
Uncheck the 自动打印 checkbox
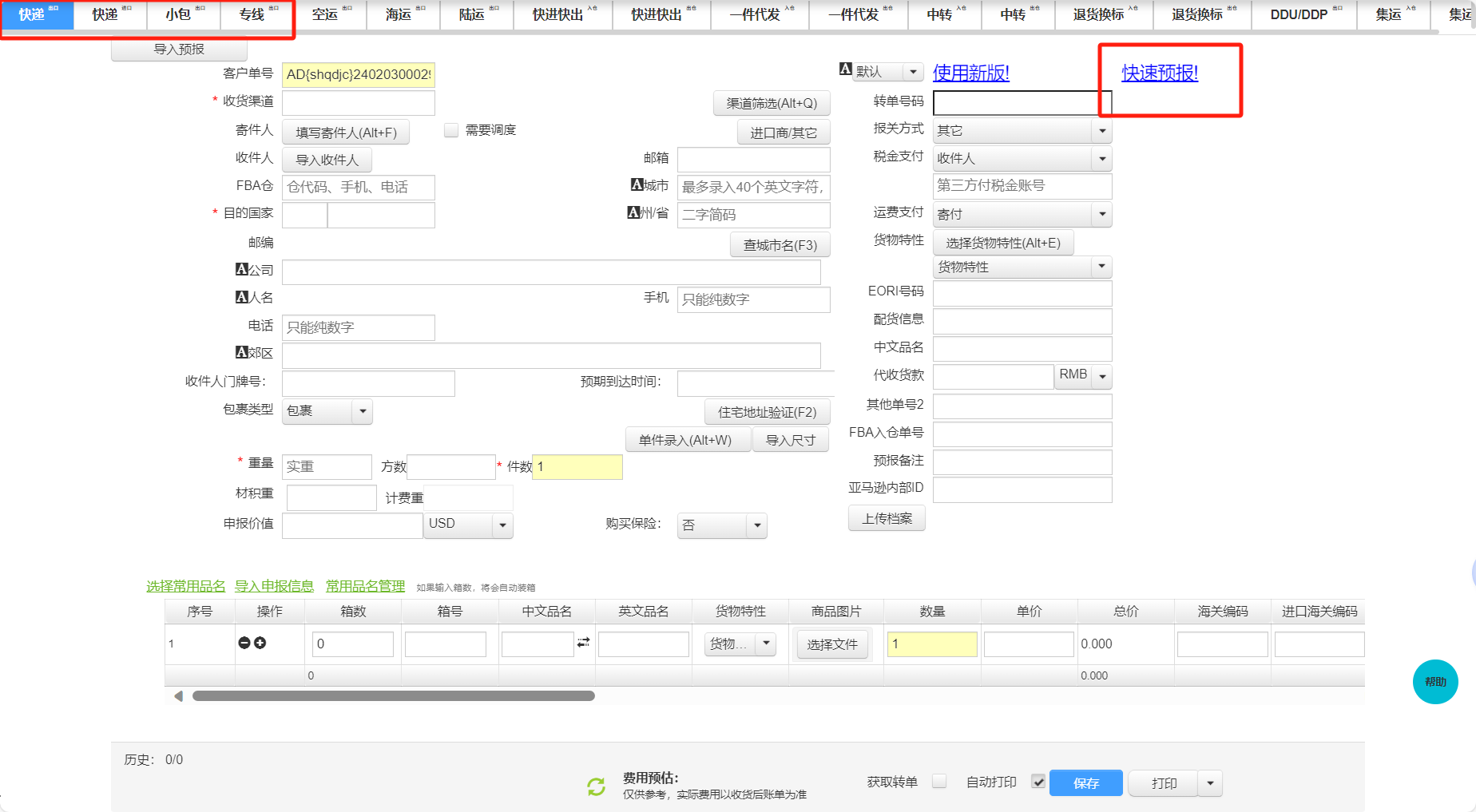coord(1038,782)
